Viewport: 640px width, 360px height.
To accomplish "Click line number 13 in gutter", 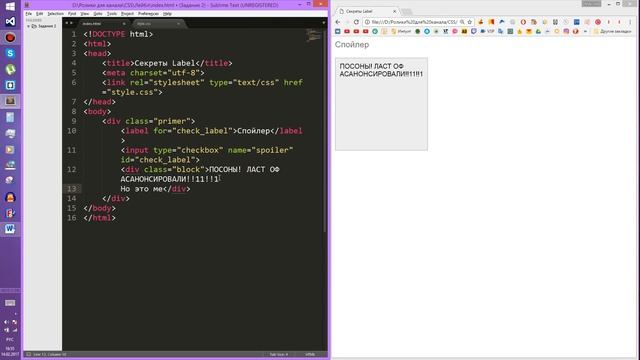I will (72, 189).
